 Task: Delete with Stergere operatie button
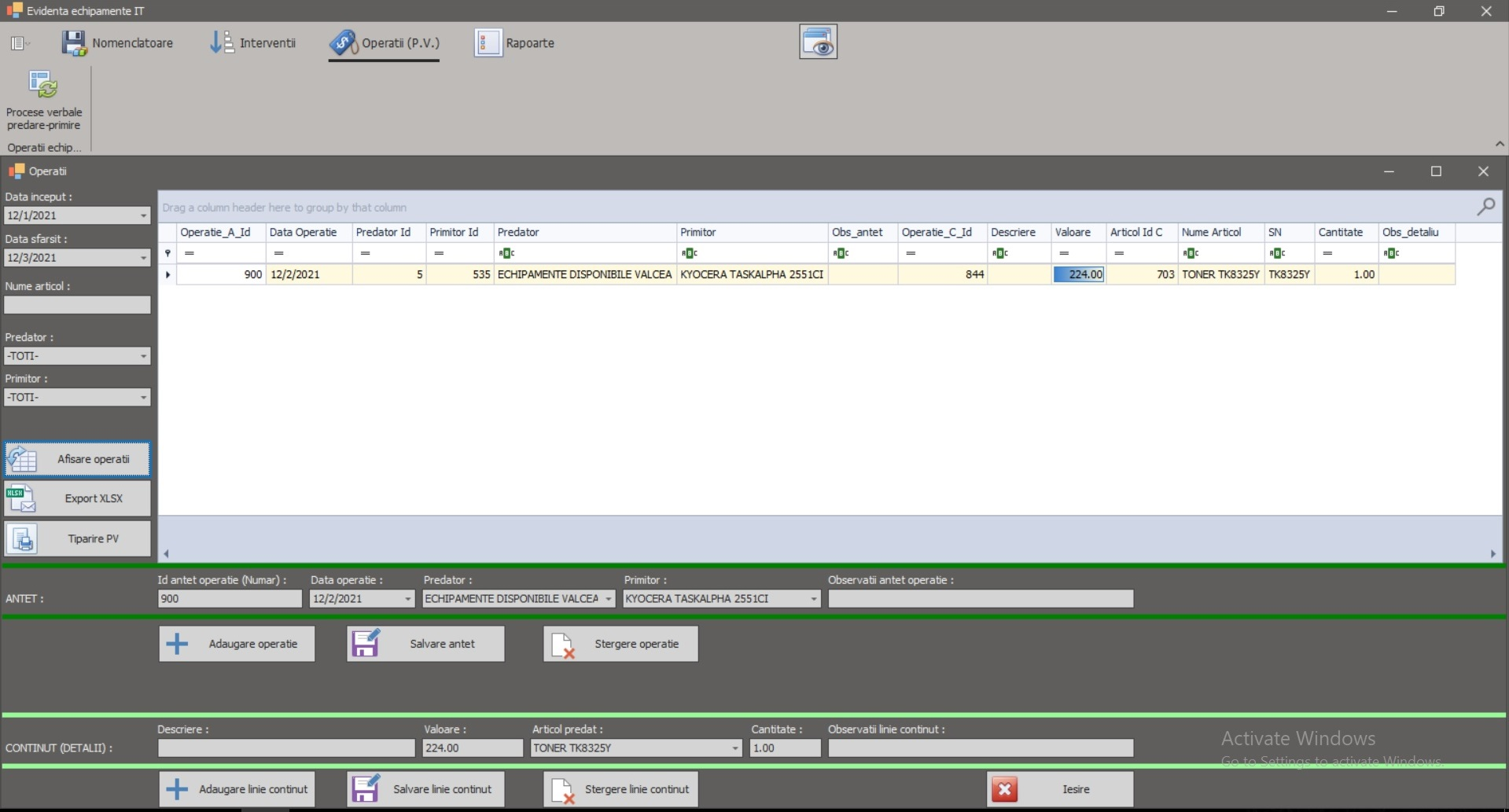point(620,644)
